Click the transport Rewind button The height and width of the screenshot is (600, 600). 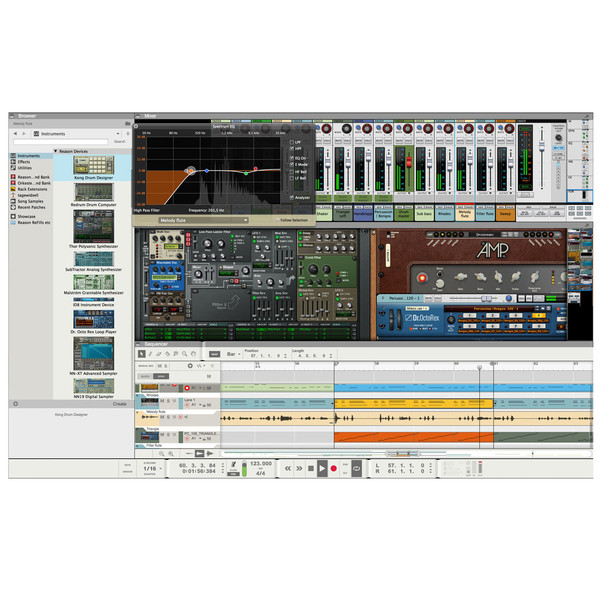click(x=288, y=468)
